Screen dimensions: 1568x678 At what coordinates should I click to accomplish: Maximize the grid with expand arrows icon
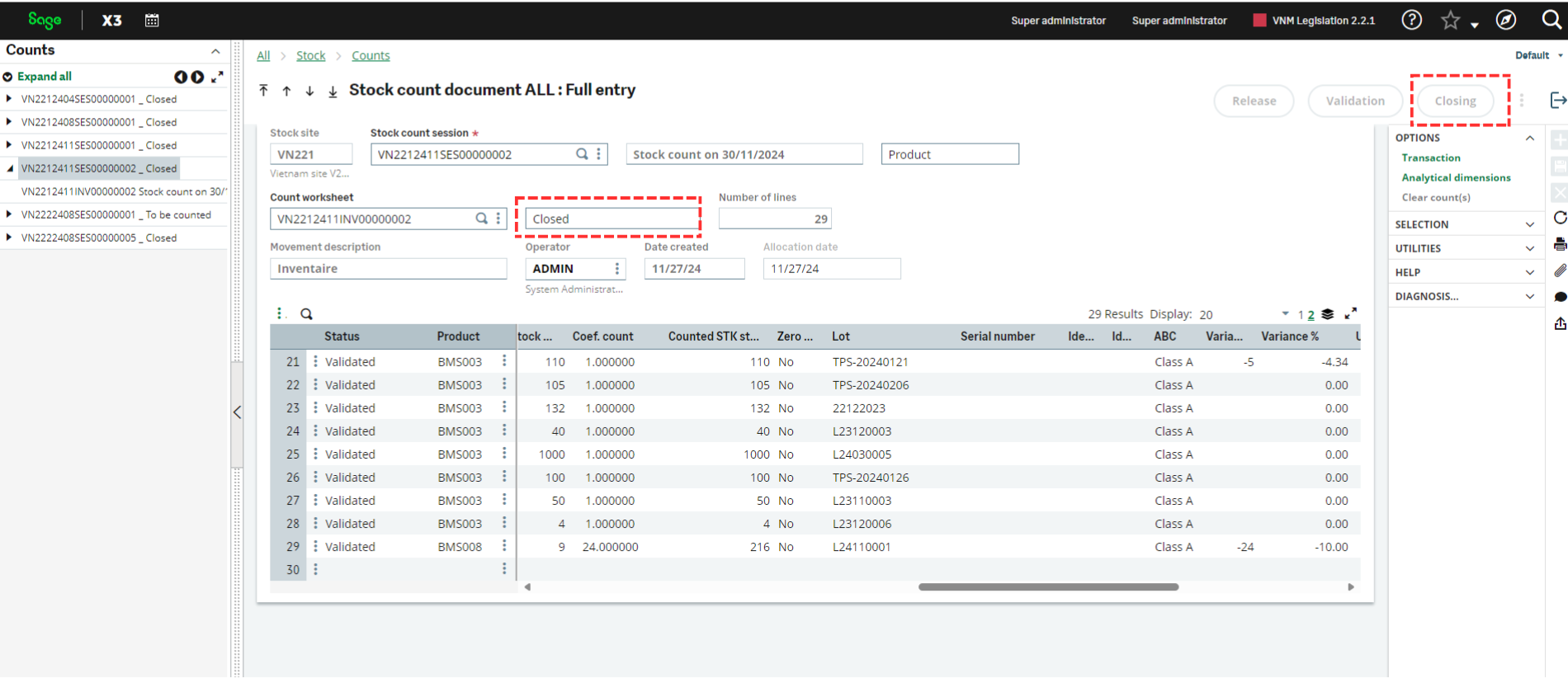coord(1351,313)
